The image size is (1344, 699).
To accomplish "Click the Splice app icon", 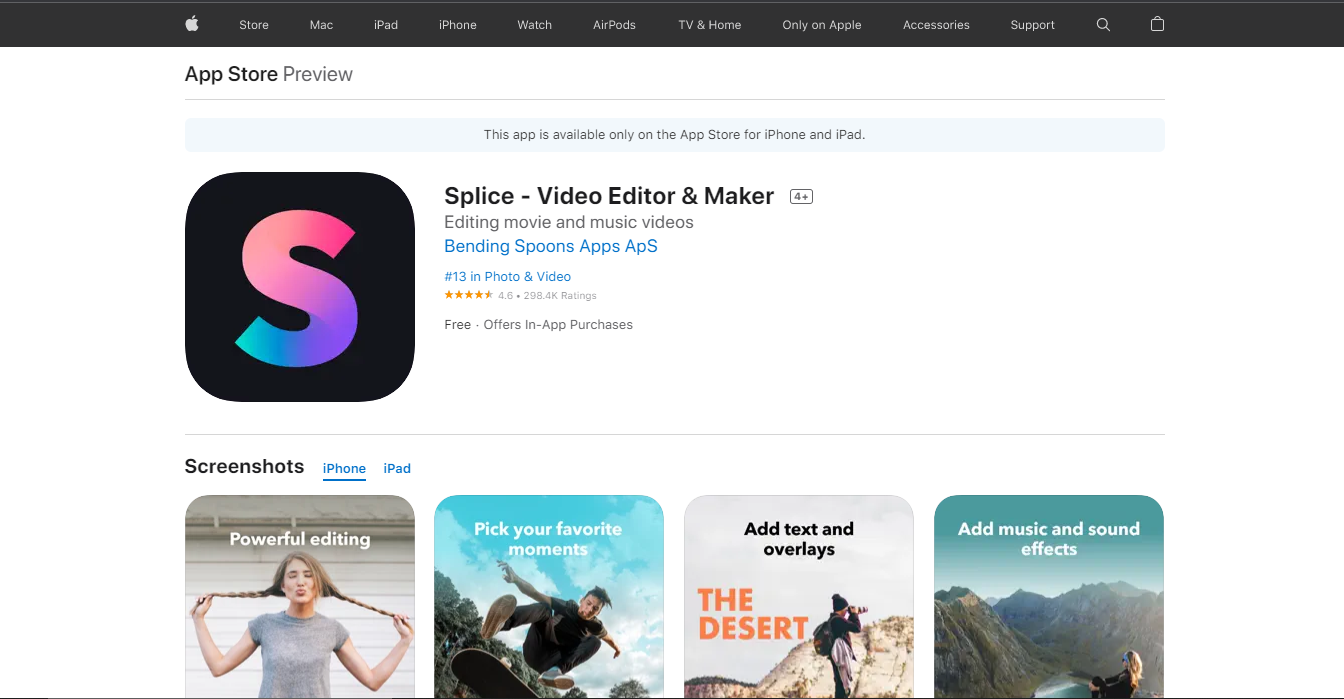I will 300,287.
